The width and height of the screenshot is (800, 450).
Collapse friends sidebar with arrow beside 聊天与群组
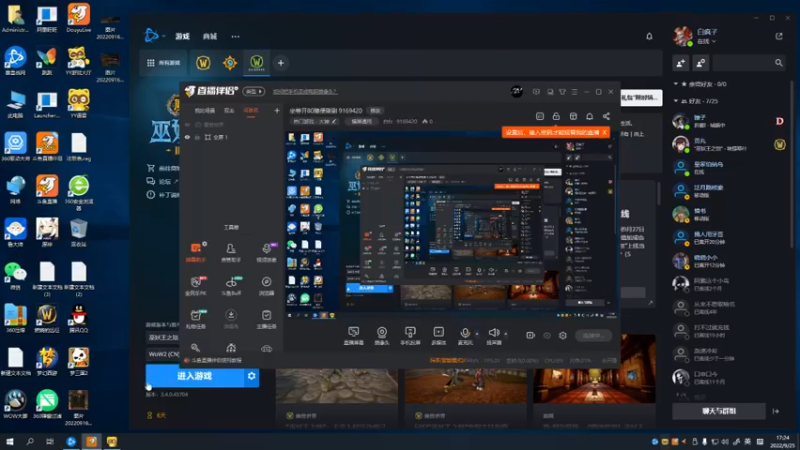[776, 411]
